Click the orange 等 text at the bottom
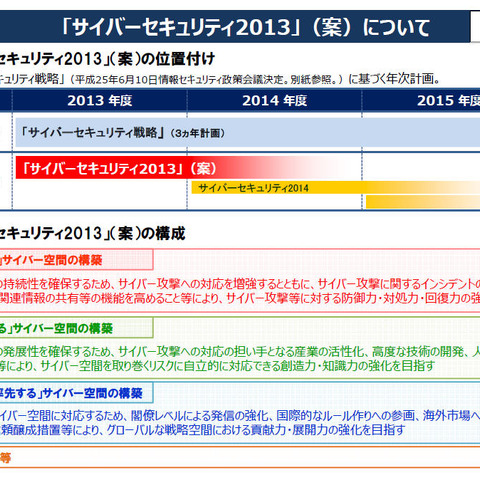 coord(5,458)
